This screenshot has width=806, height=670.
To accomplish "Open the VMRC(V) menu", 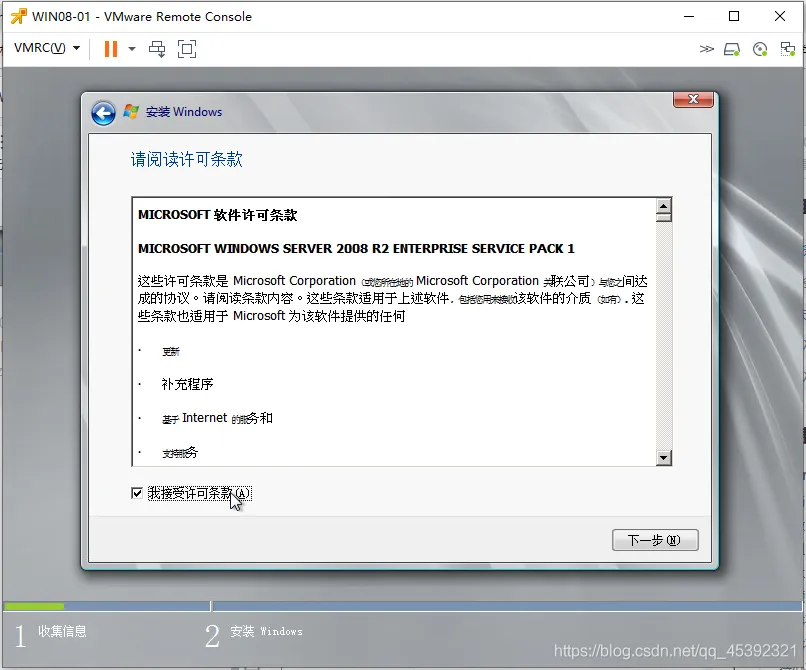I will (x=47, y=48).
